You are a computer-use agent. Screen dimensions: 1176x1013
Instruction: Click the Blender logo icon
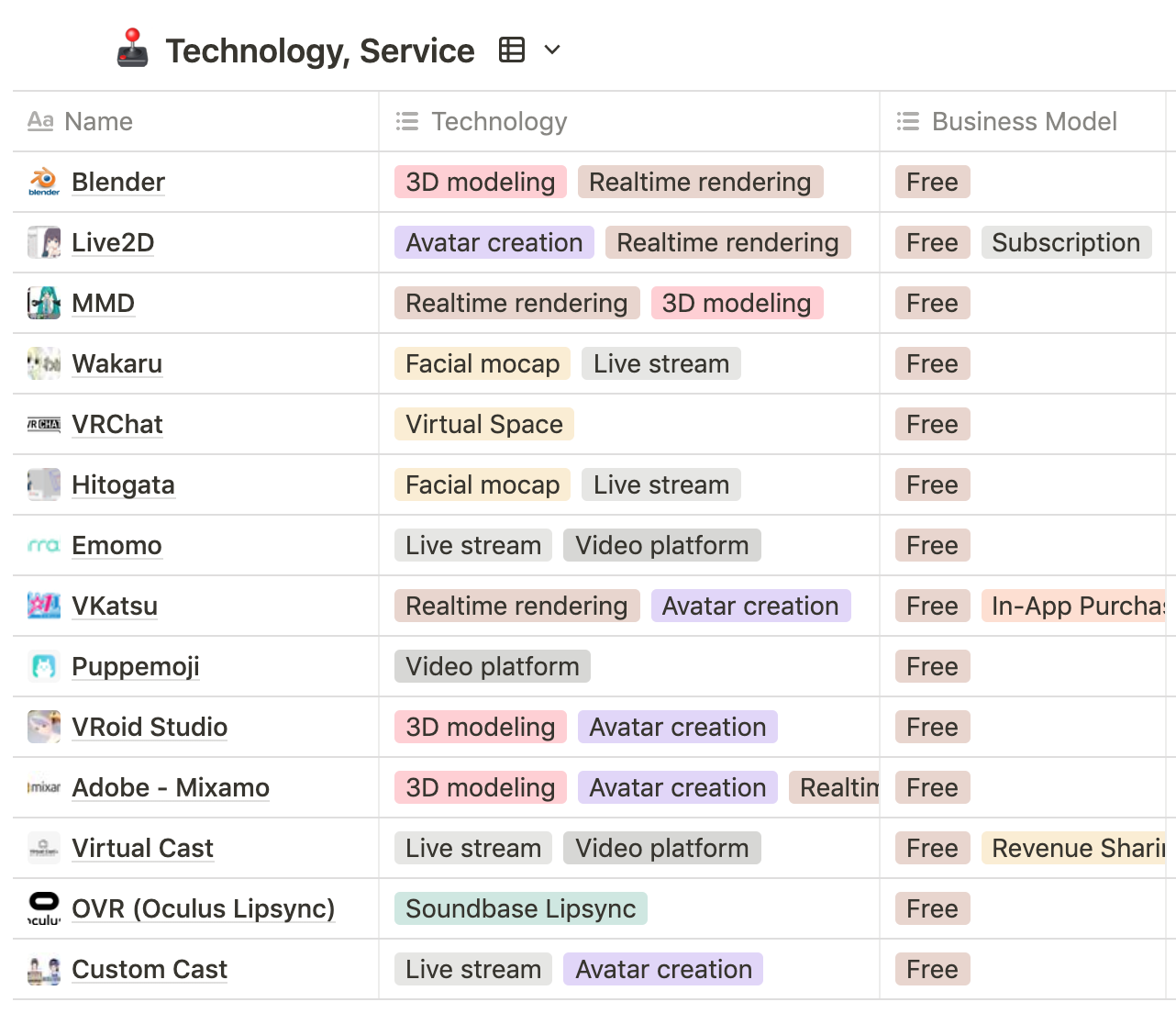point(44,182)
